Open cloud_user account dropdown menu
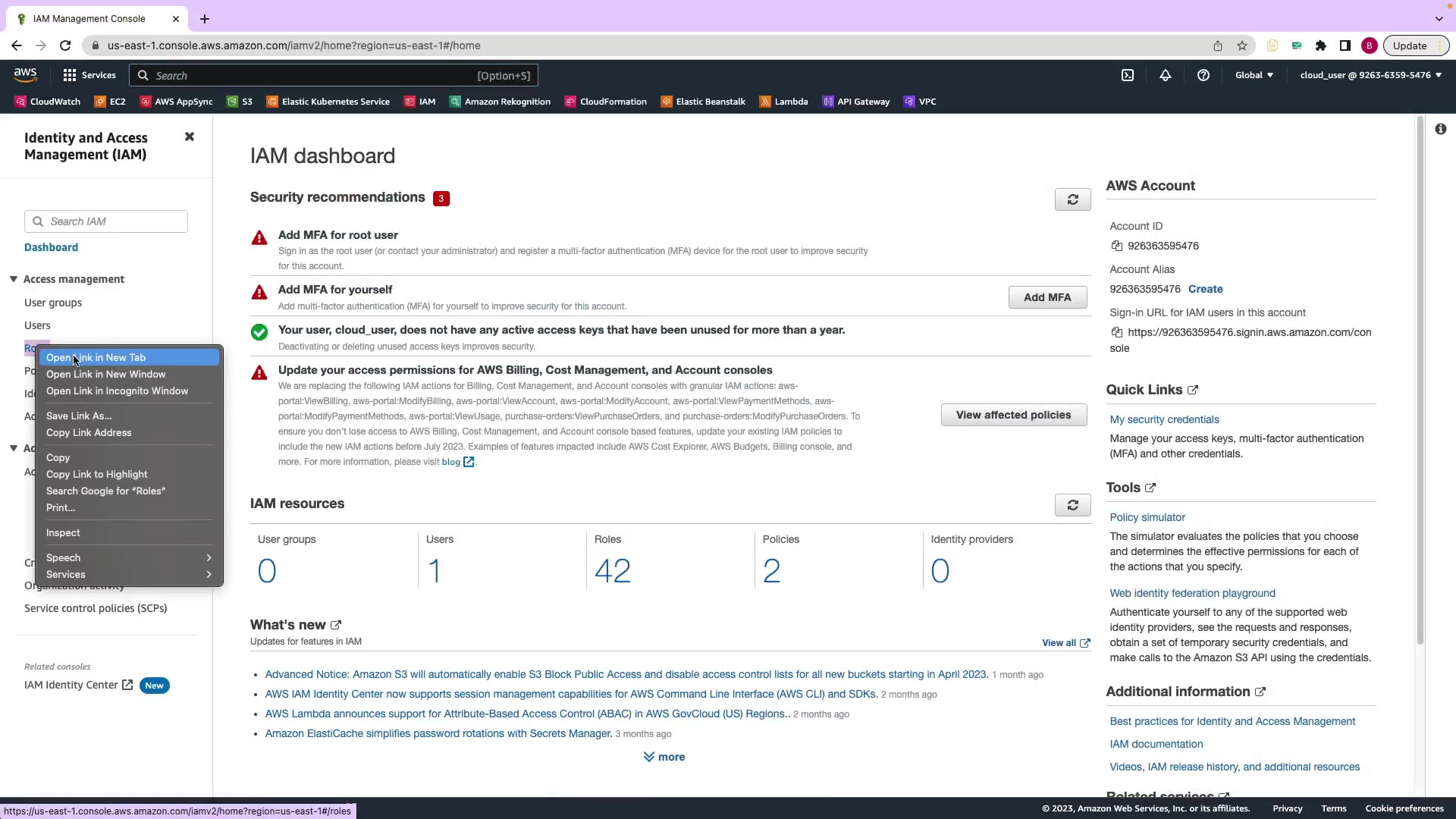1456x819 pixels. point(1370,75)
